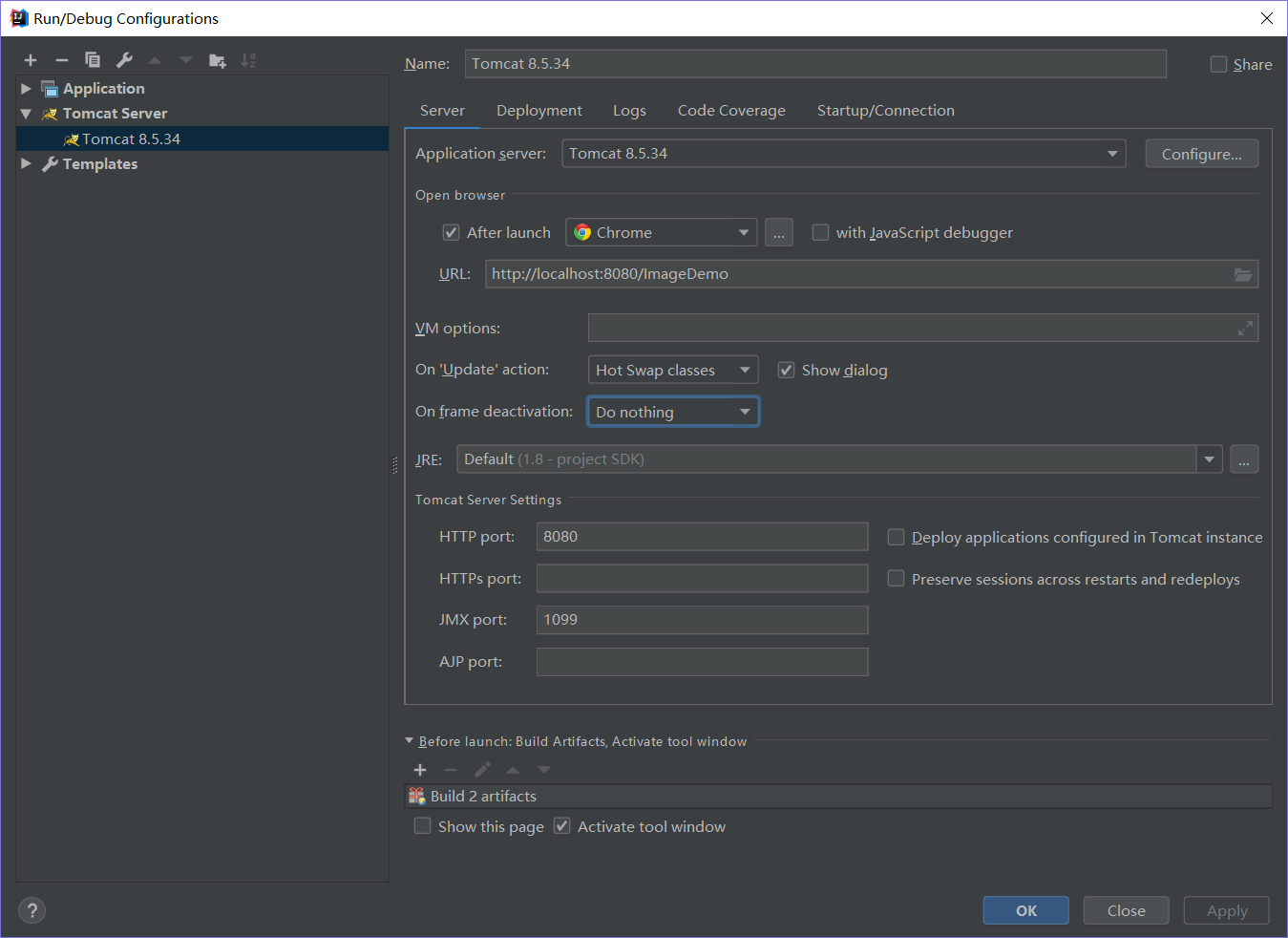Image resolution: width=1288 pixels, height=938 pixels.
Task: Open On 'Update' action dropdown
Action: (x=673, y=370)
